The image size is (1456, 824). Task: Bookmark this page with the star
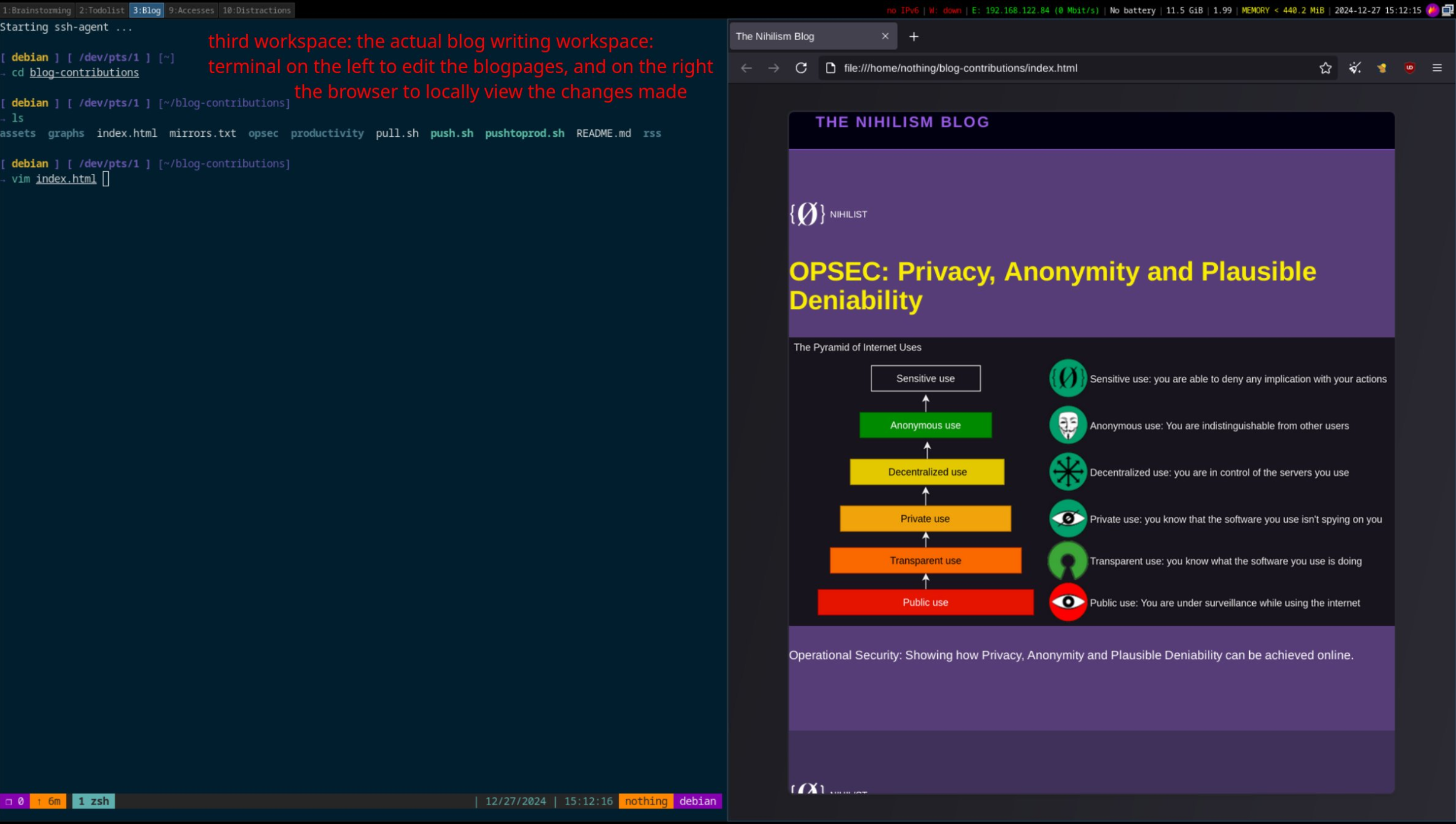point(1325,68)
